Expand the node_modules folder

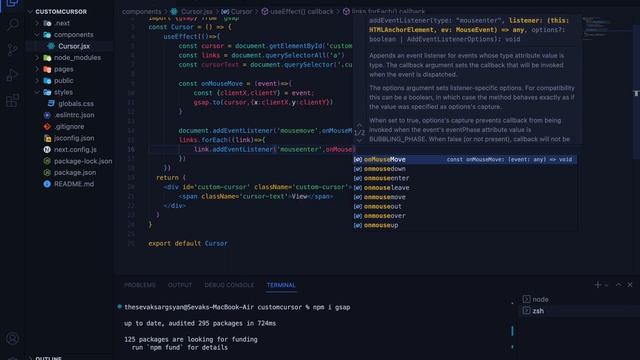click(x=37, y=58)
